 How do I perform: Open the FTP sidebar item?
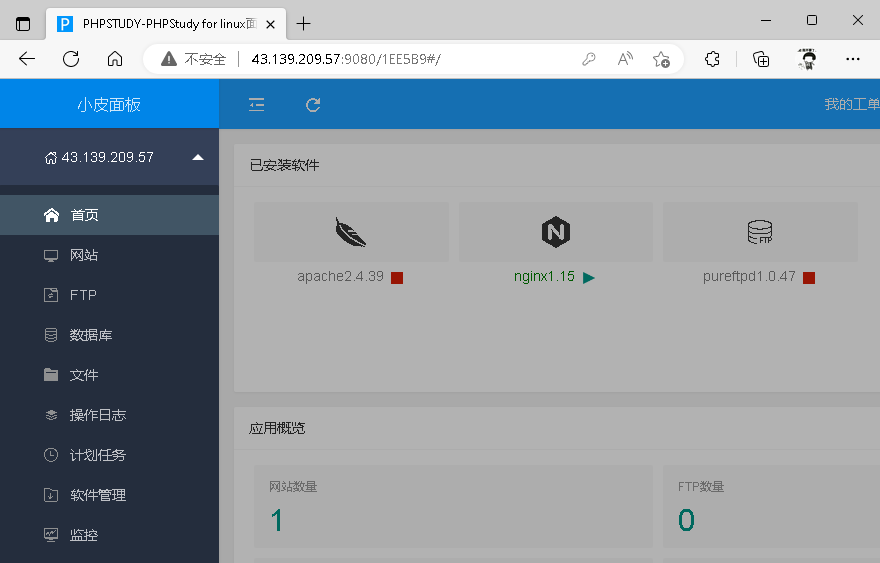[x=109, y=295]
